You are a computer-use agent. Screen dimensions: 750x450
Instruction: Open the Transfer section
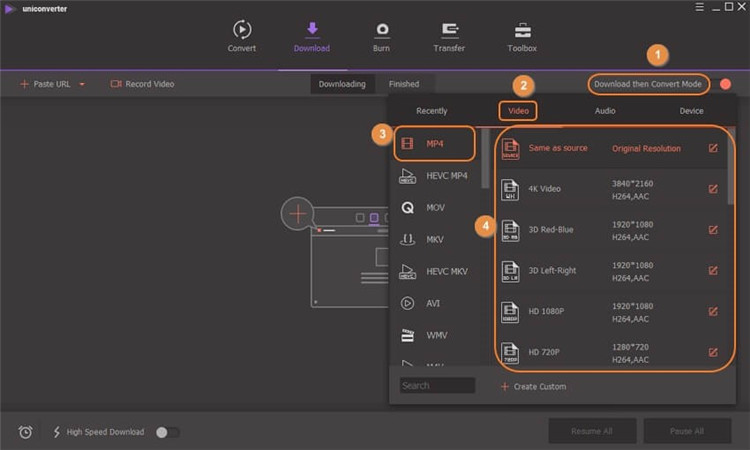pos(449,36)
